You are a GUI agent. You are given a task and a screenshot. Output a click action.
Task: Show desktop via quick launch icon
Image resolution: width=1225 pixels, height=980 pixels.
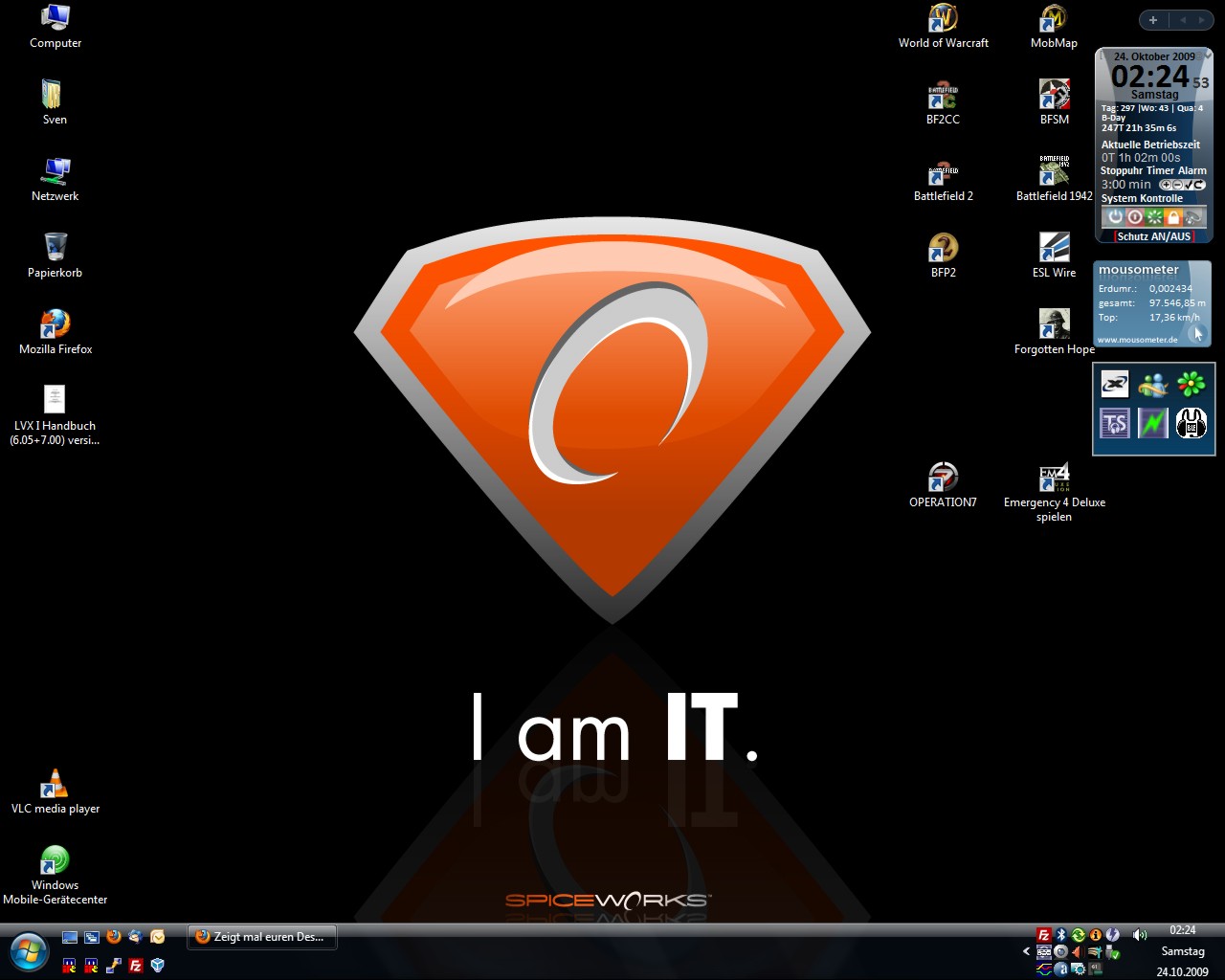70,937
